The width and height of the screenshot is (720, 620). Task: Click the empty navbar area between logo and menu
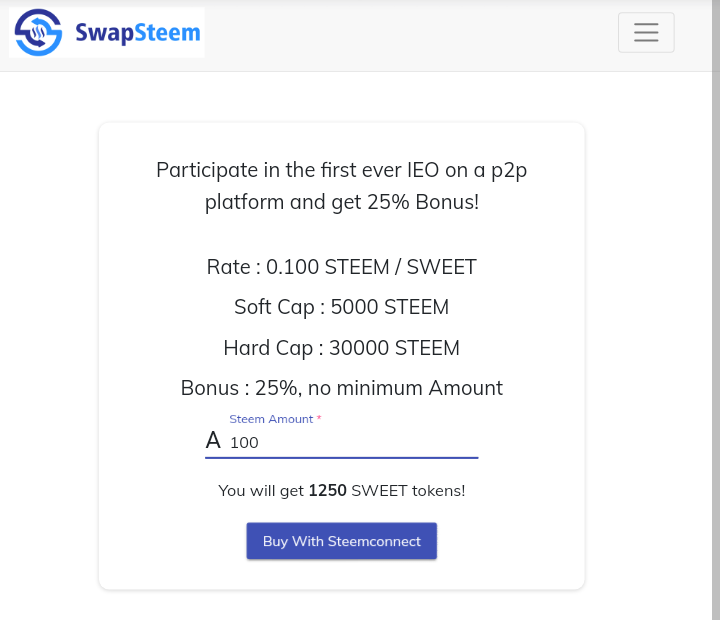(x=410, y=35)
